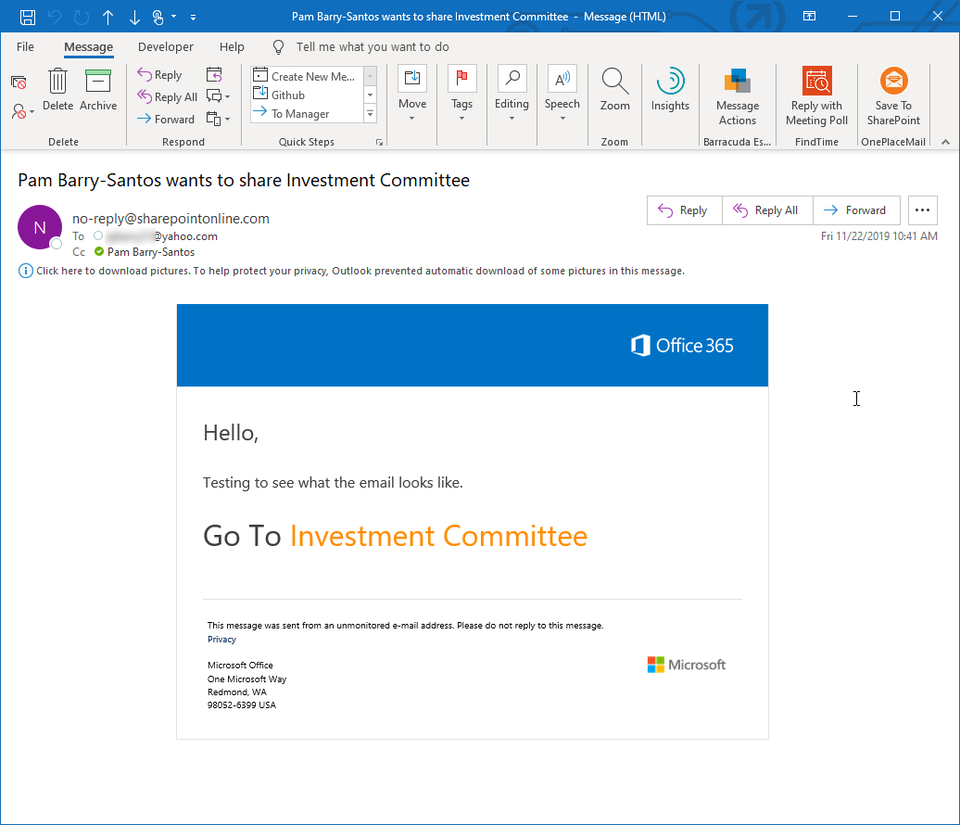Image resolution: width=960 pixels, height=825 pixels.
Task: Open the Help tab
Action: (x=231, y=47)
